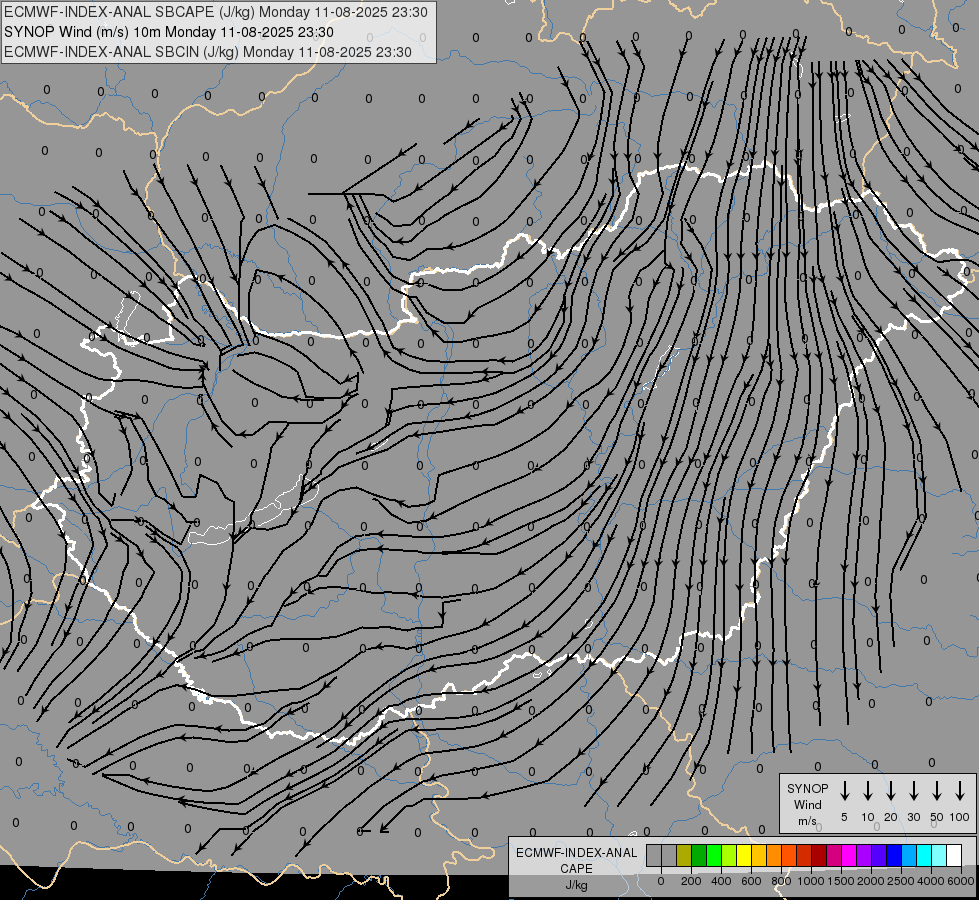Viewport: 979px width, 900px height.
Task: Choose the sky blue swatch after 2500
Action: pyautogui.click(x=910, y=855)
